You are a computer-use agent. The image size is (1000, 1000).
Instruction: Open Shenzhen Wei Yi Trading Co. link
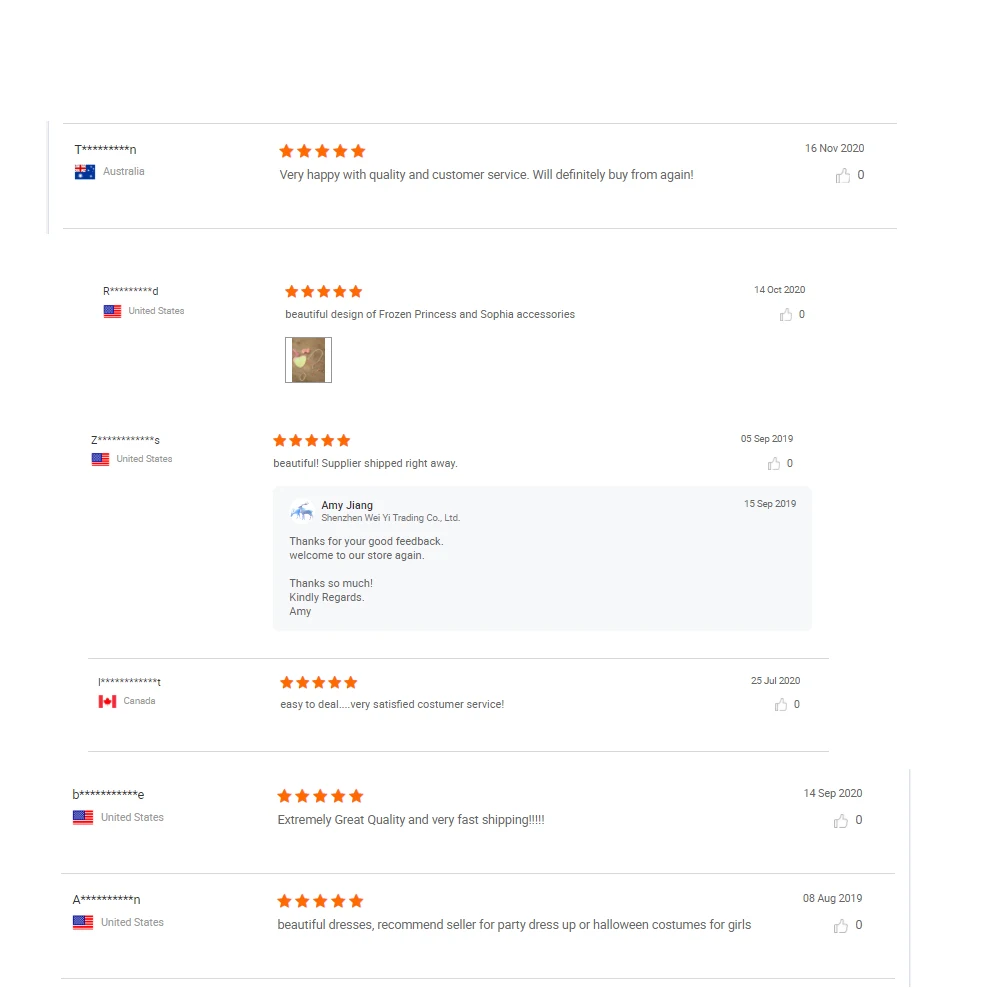point(390,518)
